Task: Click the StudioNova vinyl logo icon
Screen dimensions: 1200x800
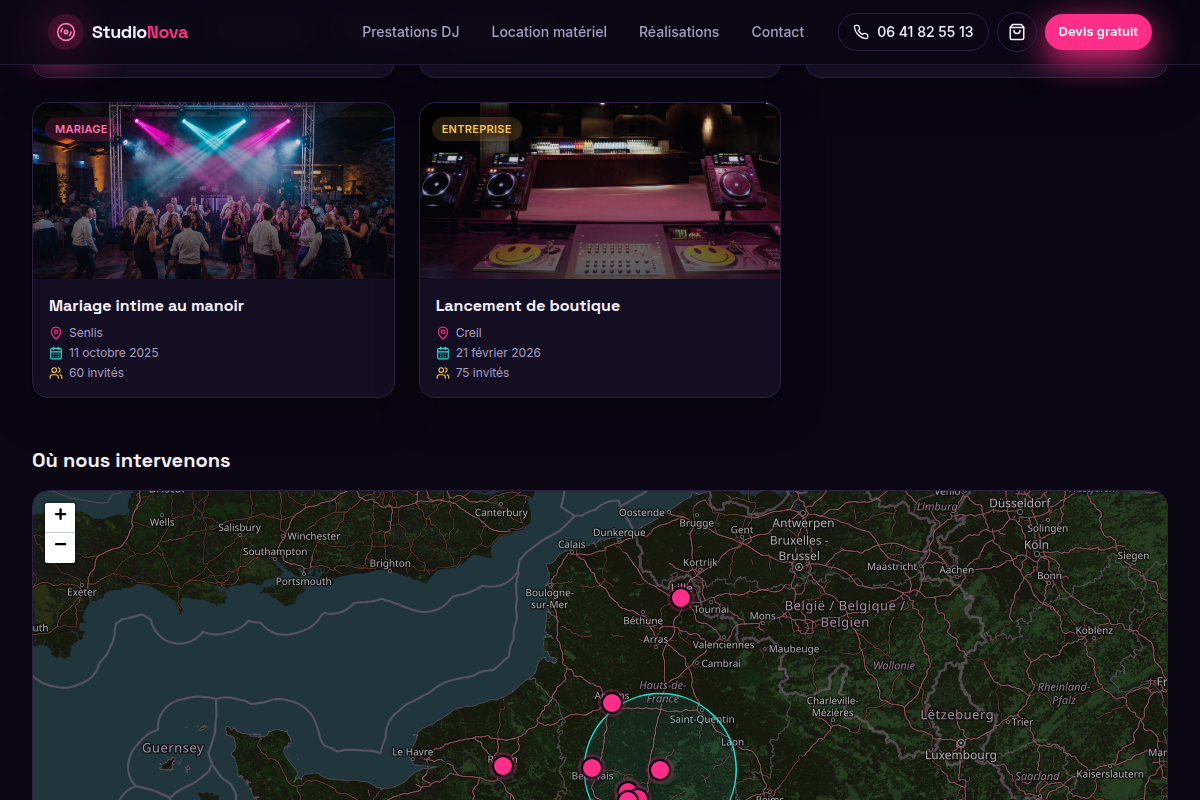Action: coord(66,32)
